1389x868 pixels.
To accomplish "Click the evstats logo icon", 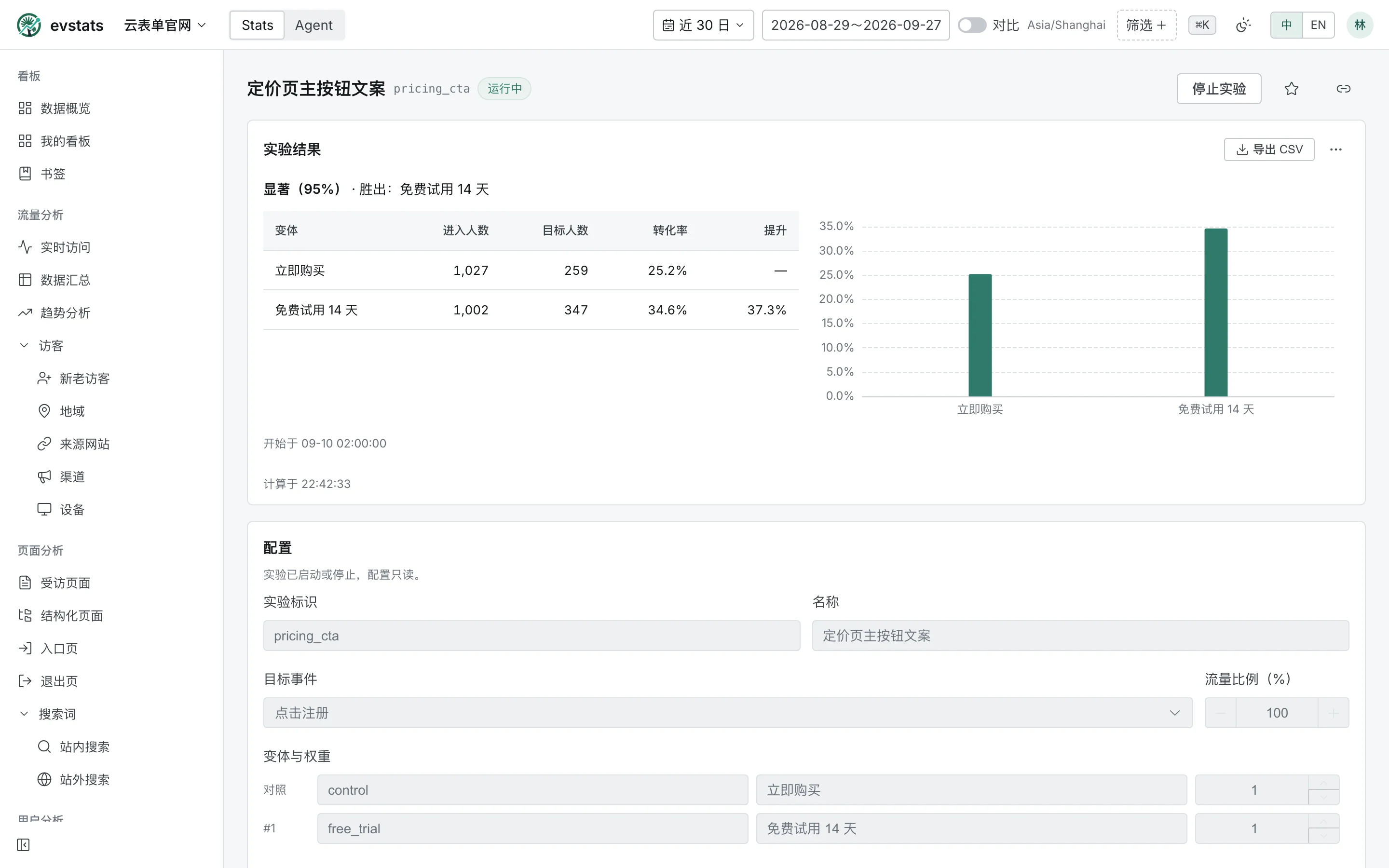I will [29, 25].
